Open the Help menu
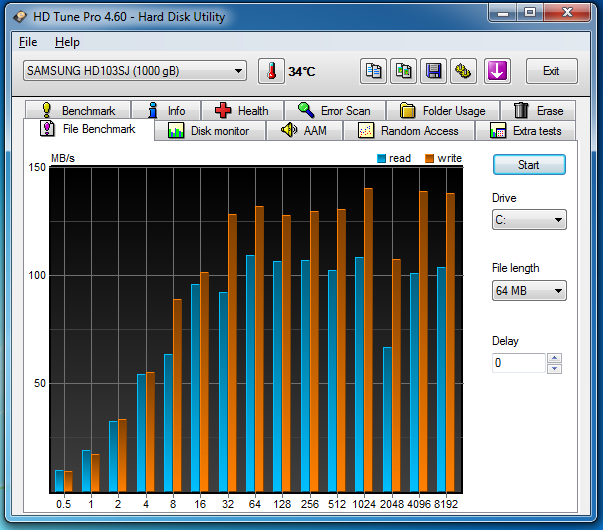The width and height of the screenshot is (603, 530). point(67,42)
